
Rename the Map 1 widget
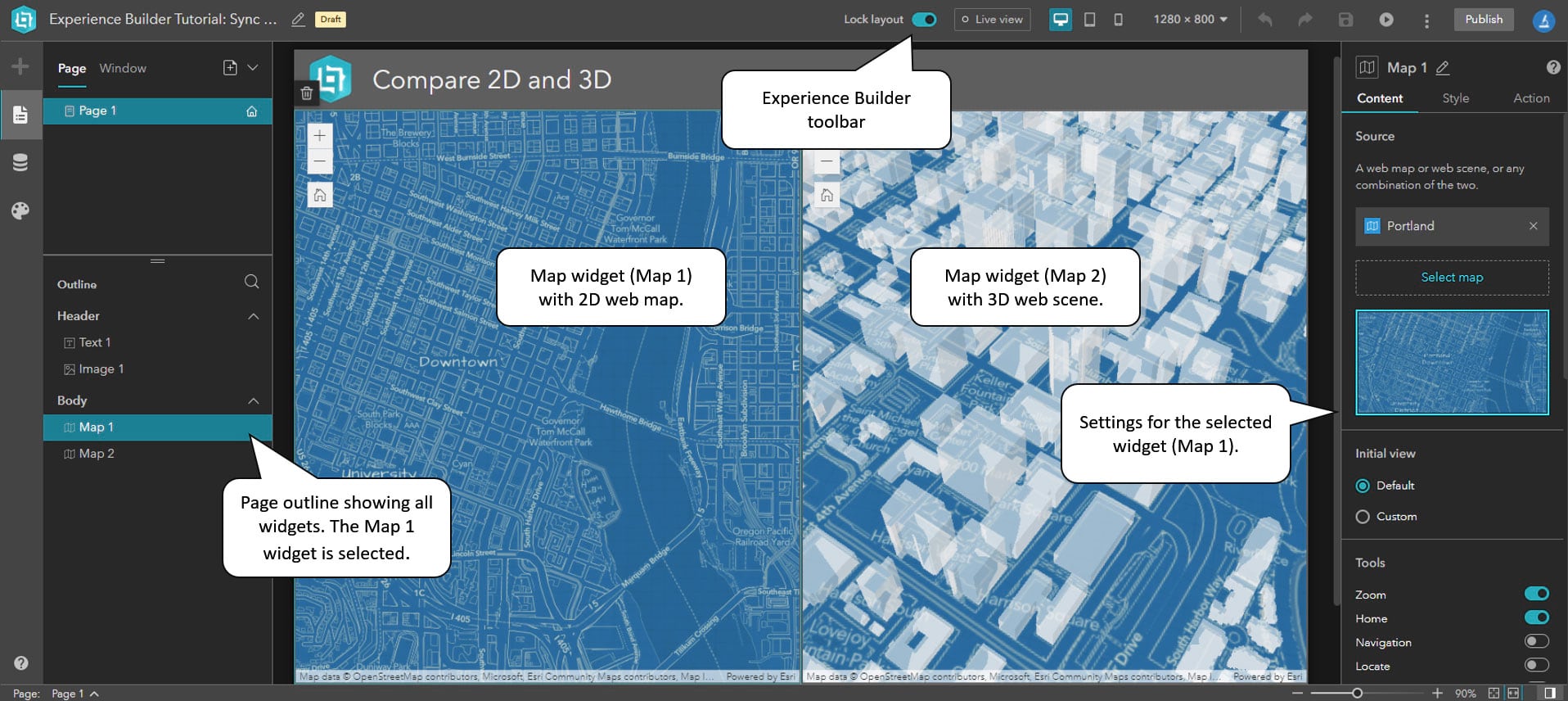click(x=1443, y=68)
